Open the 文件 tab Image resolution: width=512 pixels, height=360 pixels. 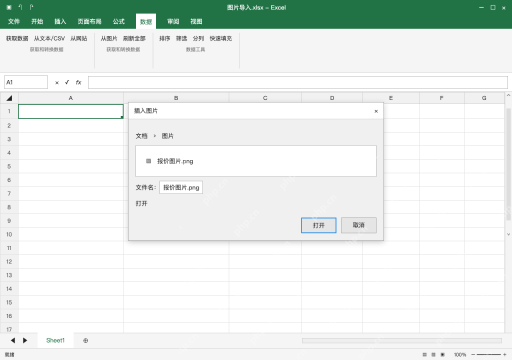click(x=14, y=22)
